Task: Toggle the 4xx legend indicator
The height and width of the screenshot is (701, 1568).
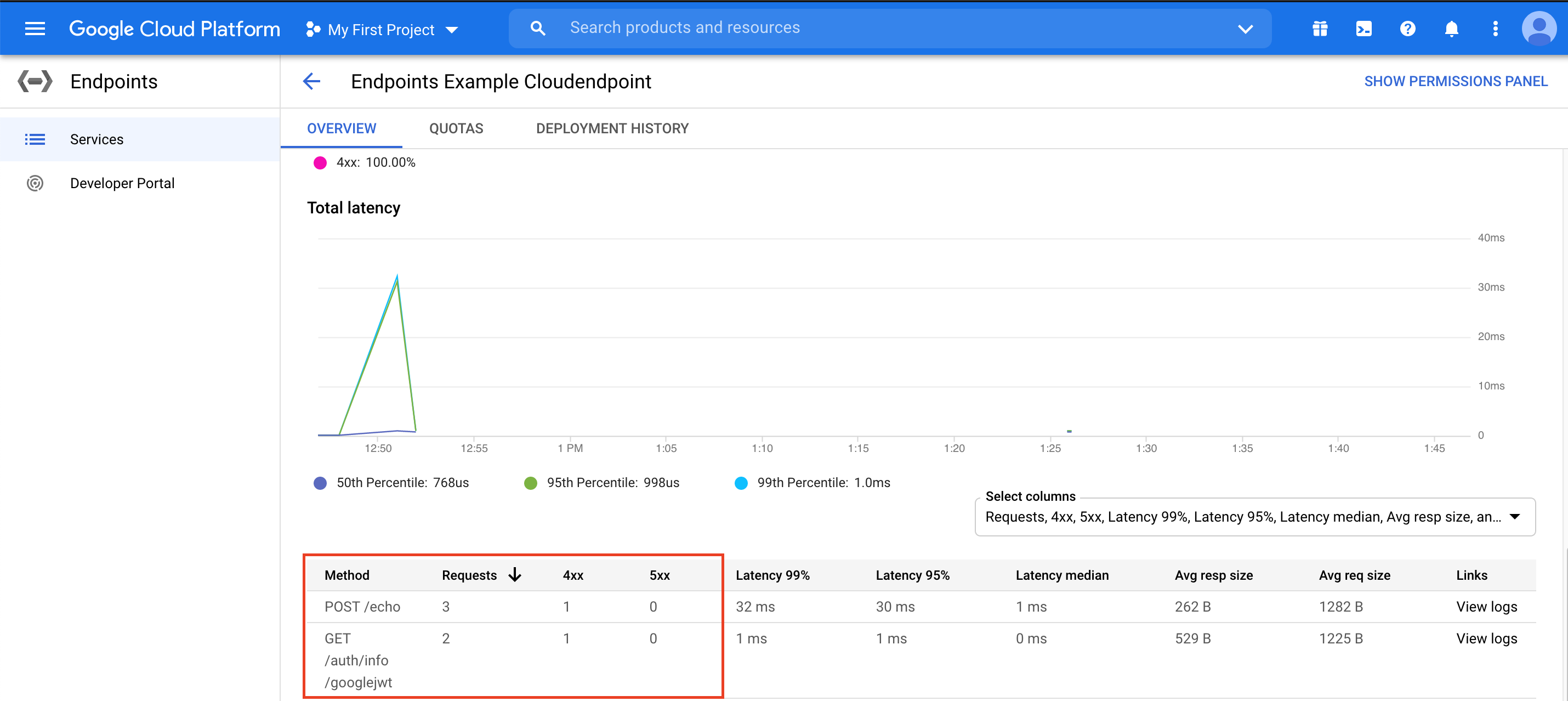Action: pos(321,162)
